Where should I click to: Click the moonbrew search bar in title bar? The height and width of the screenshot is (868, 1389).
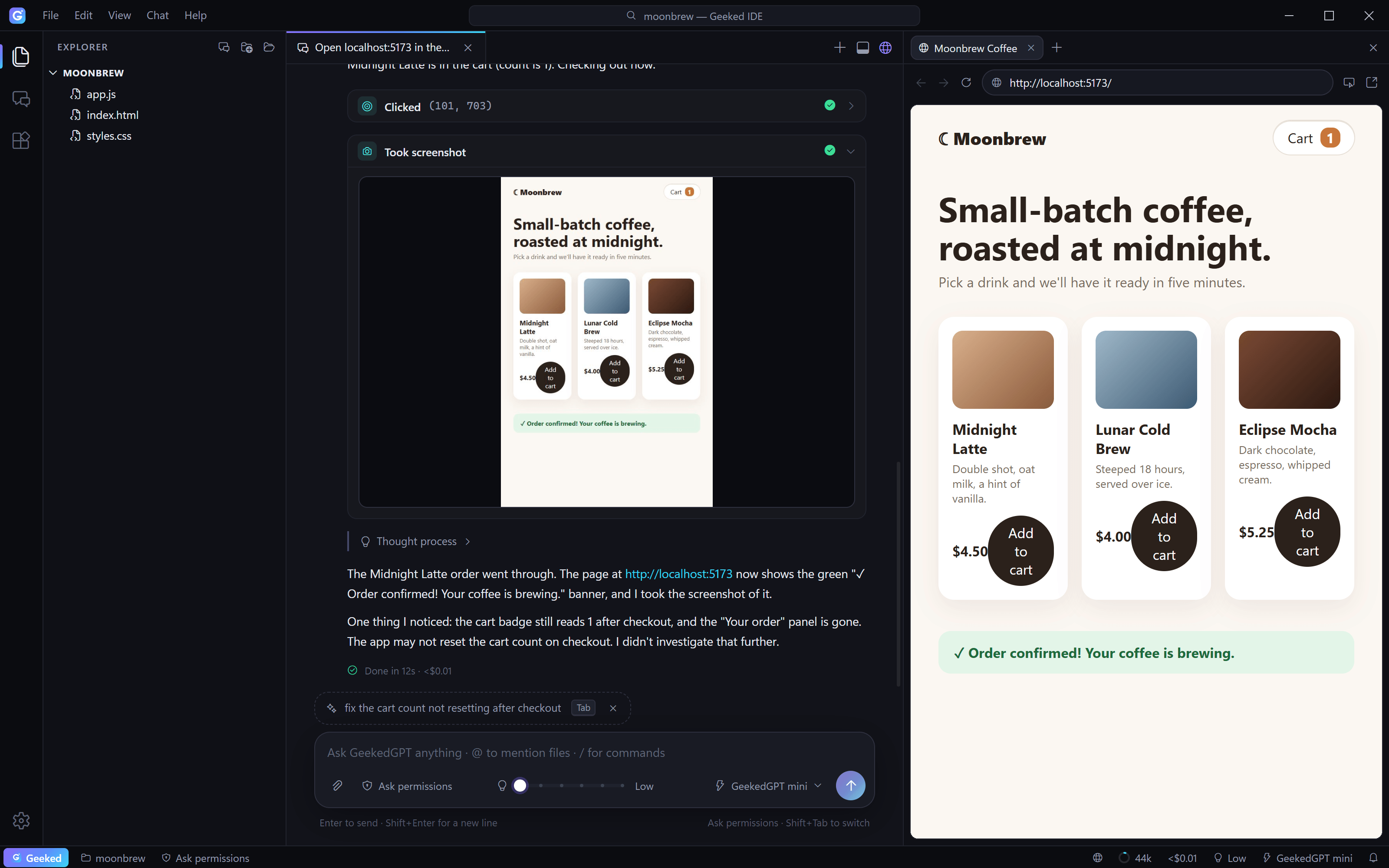[x=694, y=16]
